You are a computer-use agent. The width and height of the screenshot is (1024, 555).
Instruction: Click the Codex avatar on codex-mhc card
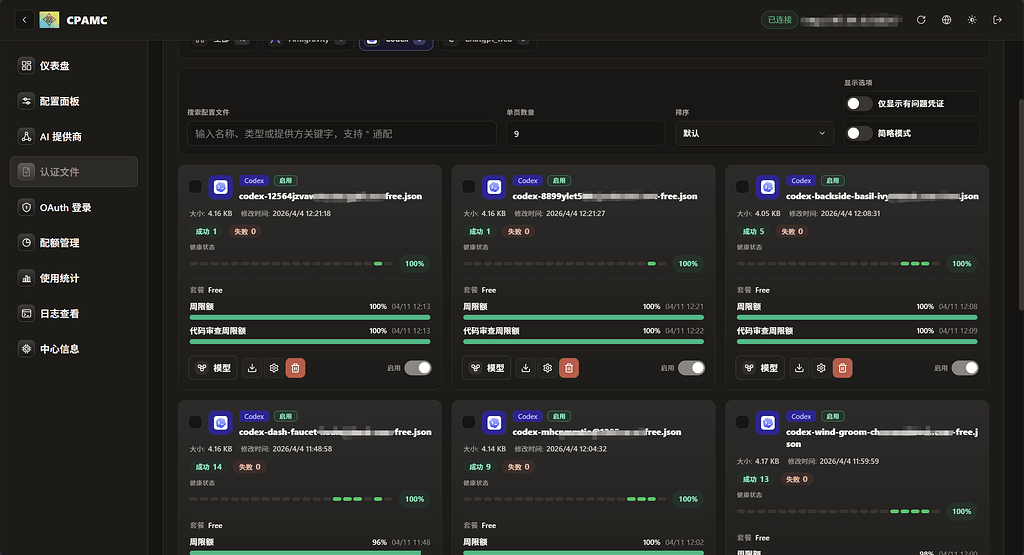[494, 423]
